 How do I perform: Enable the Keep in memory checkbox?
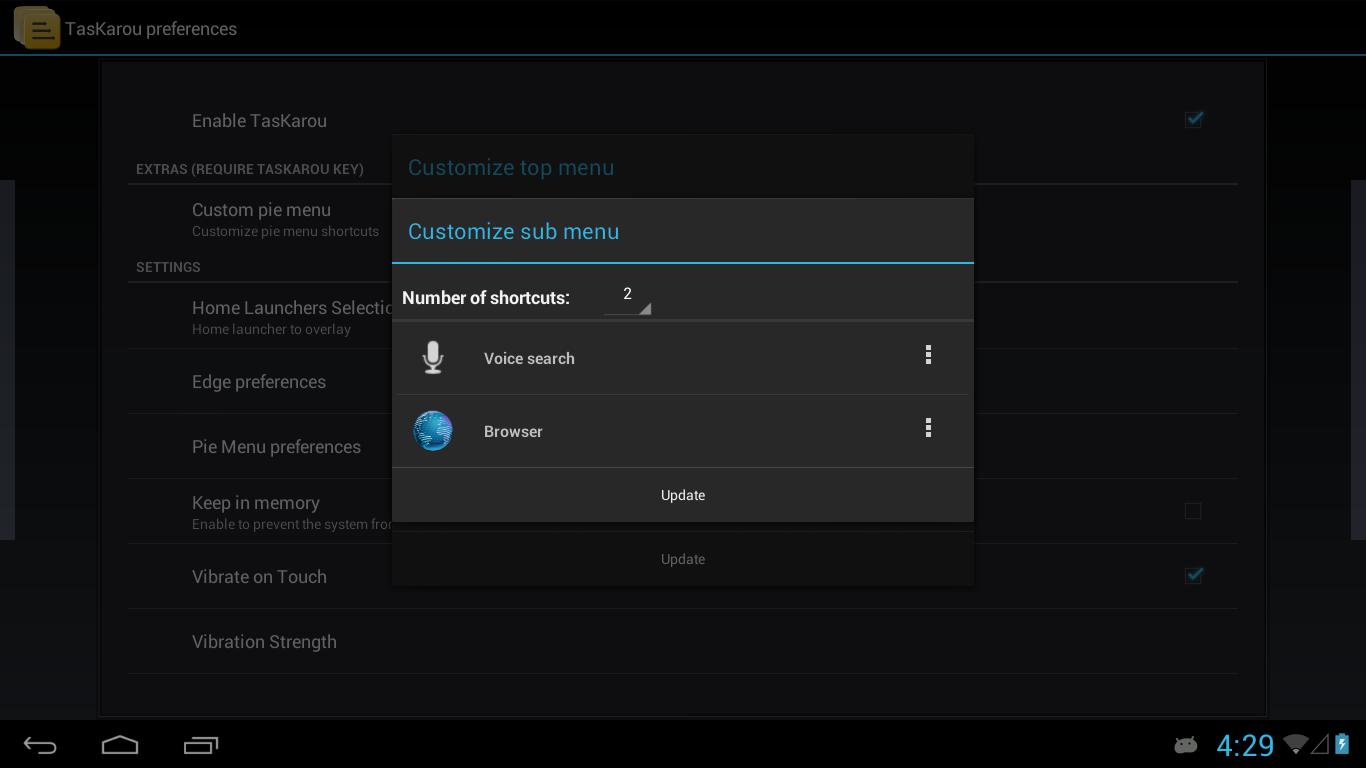coord(1193,511)
